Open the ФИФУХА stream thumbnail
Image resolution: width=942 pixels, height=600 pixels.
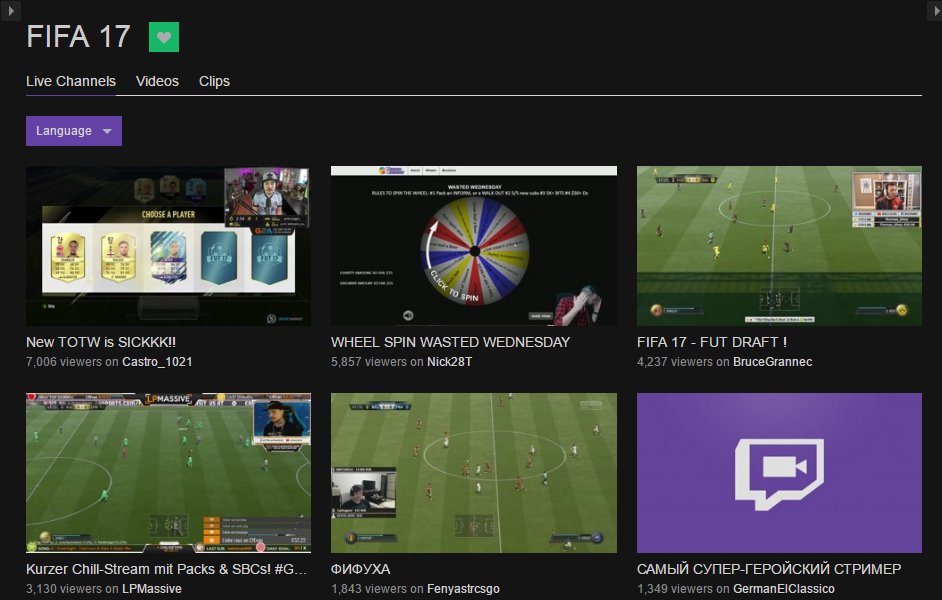[473, 473]
